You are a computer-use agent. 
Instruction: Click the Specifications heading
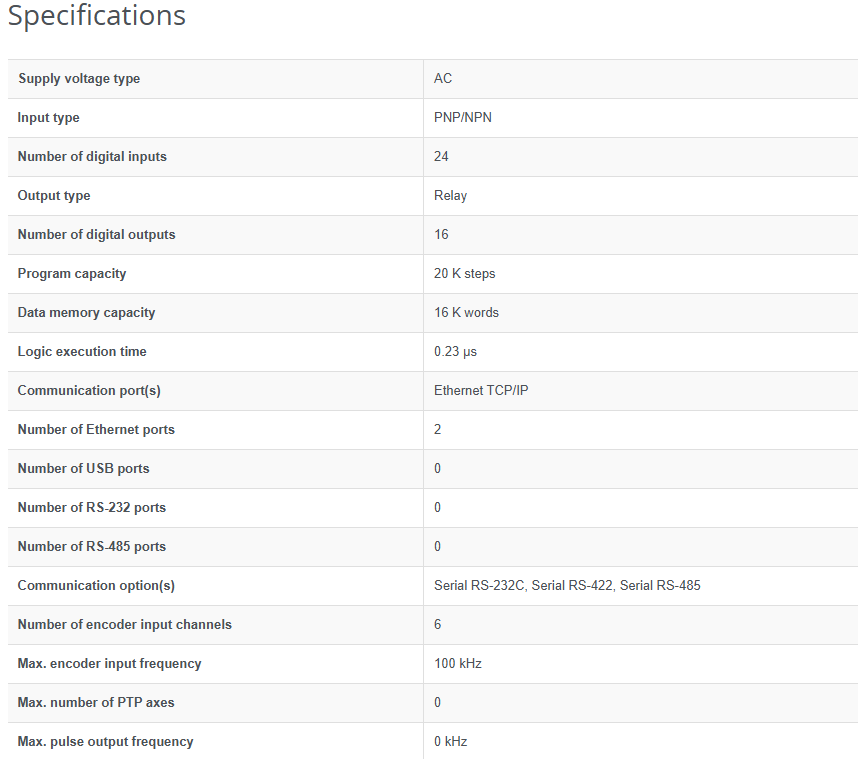[97, 17]
